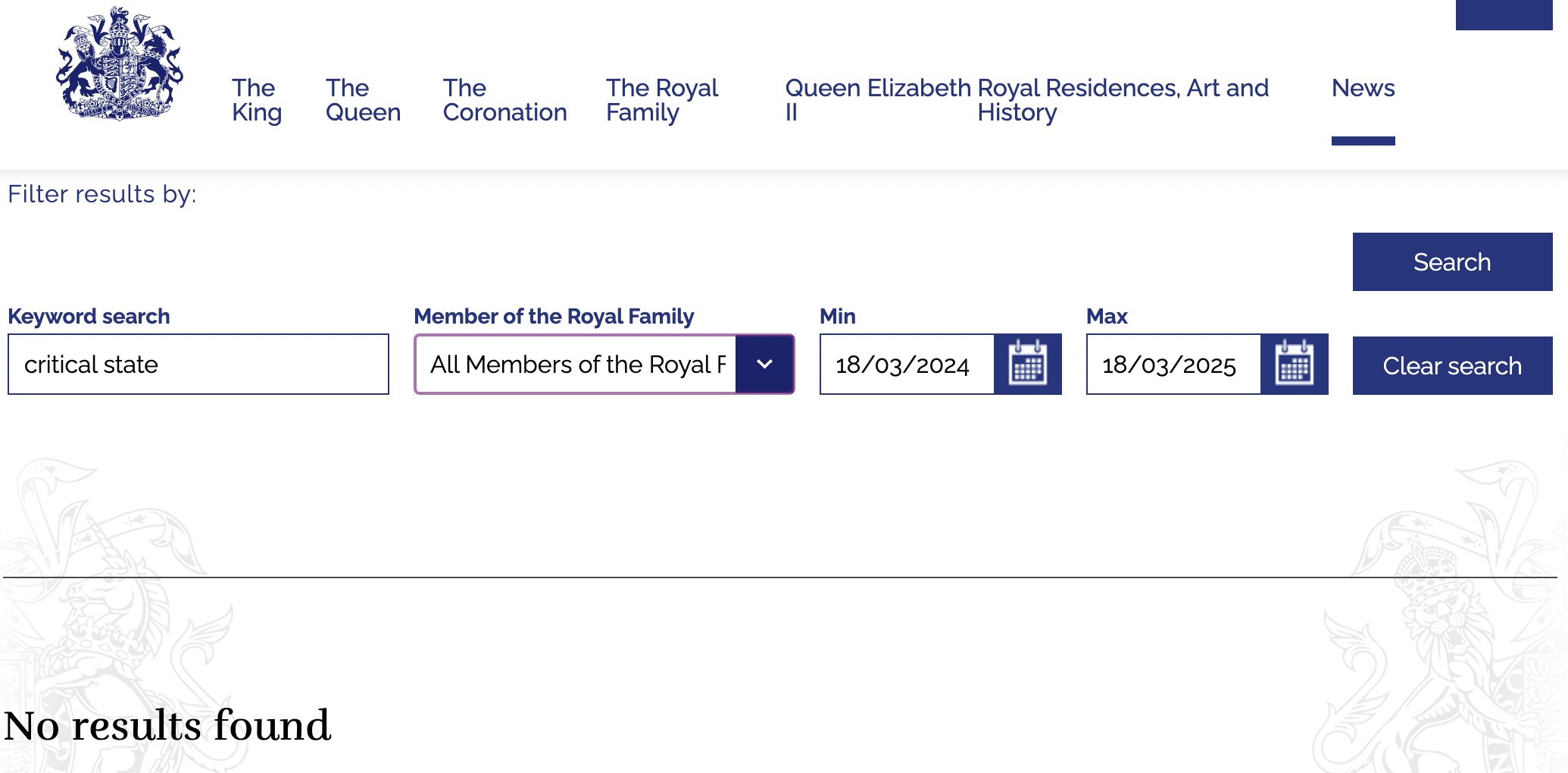Click the Clear search button
This screenshot has width=1568, height=773.
coord(1452,365)
